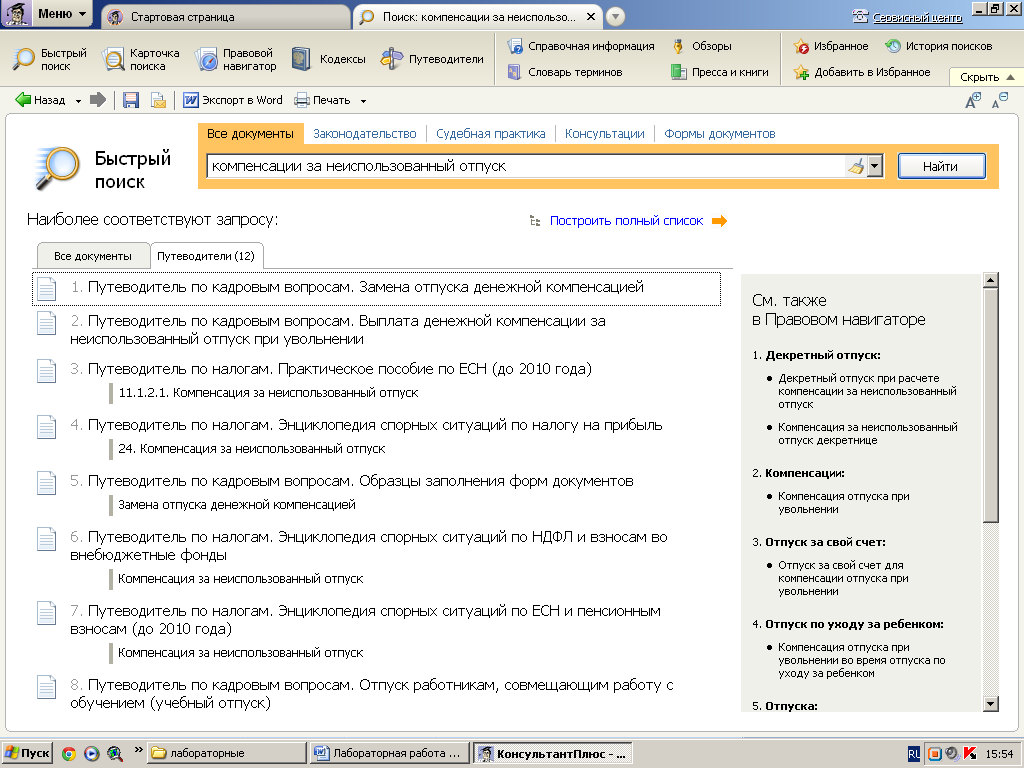Show История поисков

coord(938,46)
